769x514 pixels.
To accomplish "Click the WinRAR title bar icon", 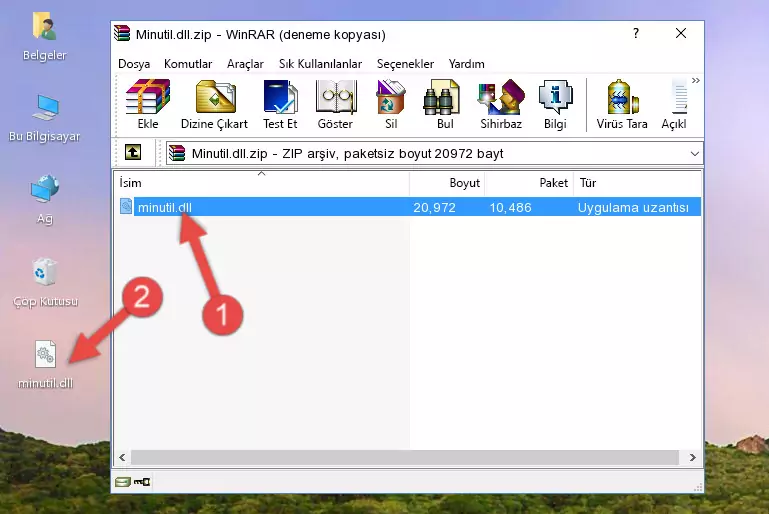I will [122, 34].
